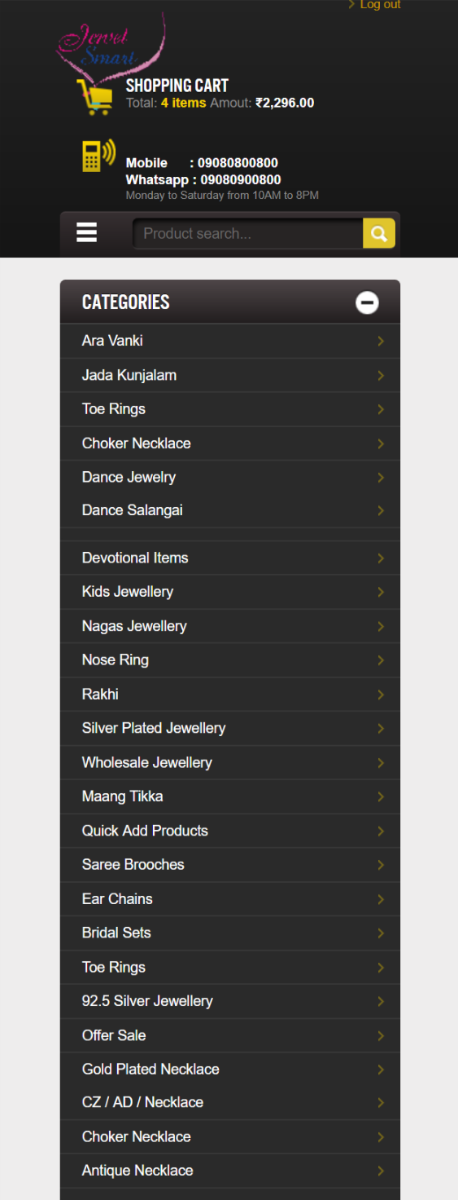Click the Product search input field
The image size is (458, 1200).
[x=248, y=234]
